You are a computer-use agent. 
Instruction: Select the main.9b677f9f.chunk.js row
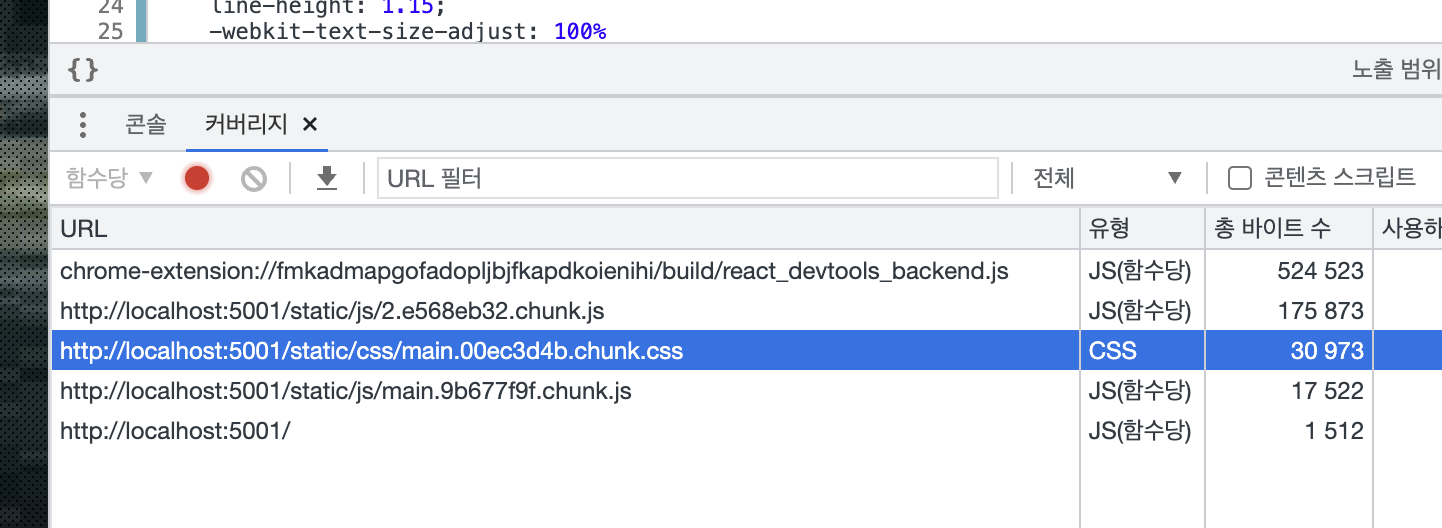pyautogui.click(x=747, y=391)
